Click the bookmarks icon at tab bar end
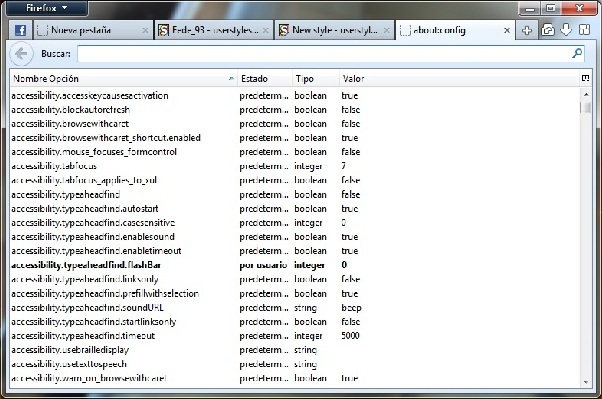Viewport: 602px width, 399px height. point(584,30)
